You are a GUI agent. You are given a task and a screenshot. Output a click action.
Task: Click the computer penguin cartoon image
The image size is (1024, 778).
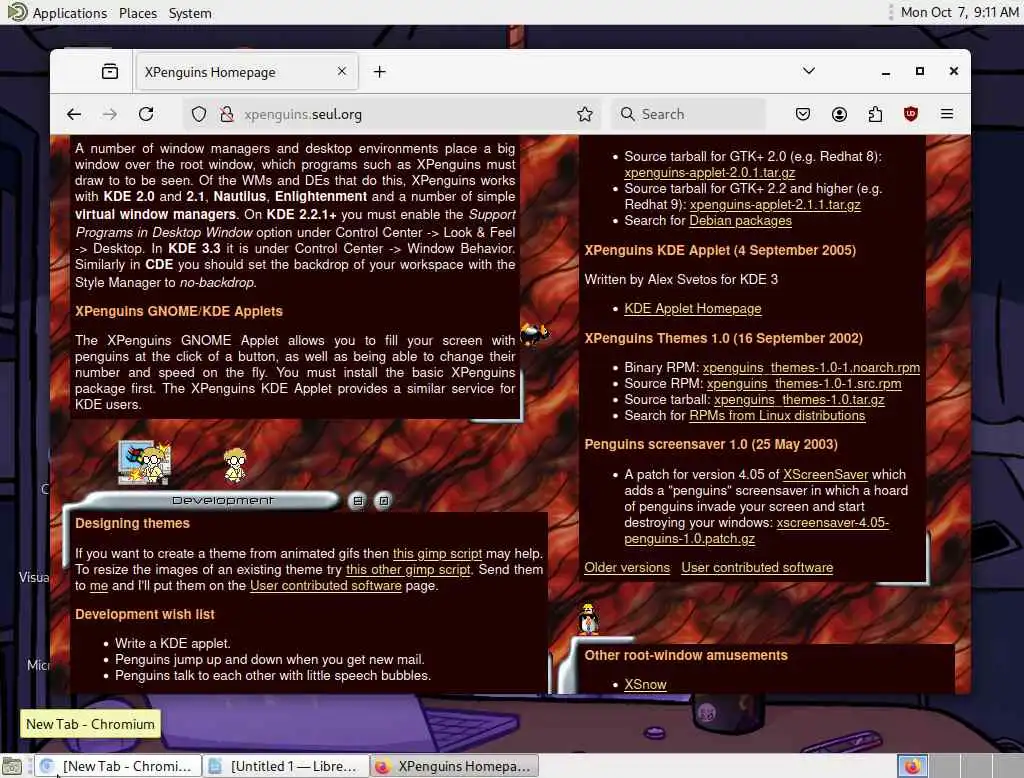[144, 462]
